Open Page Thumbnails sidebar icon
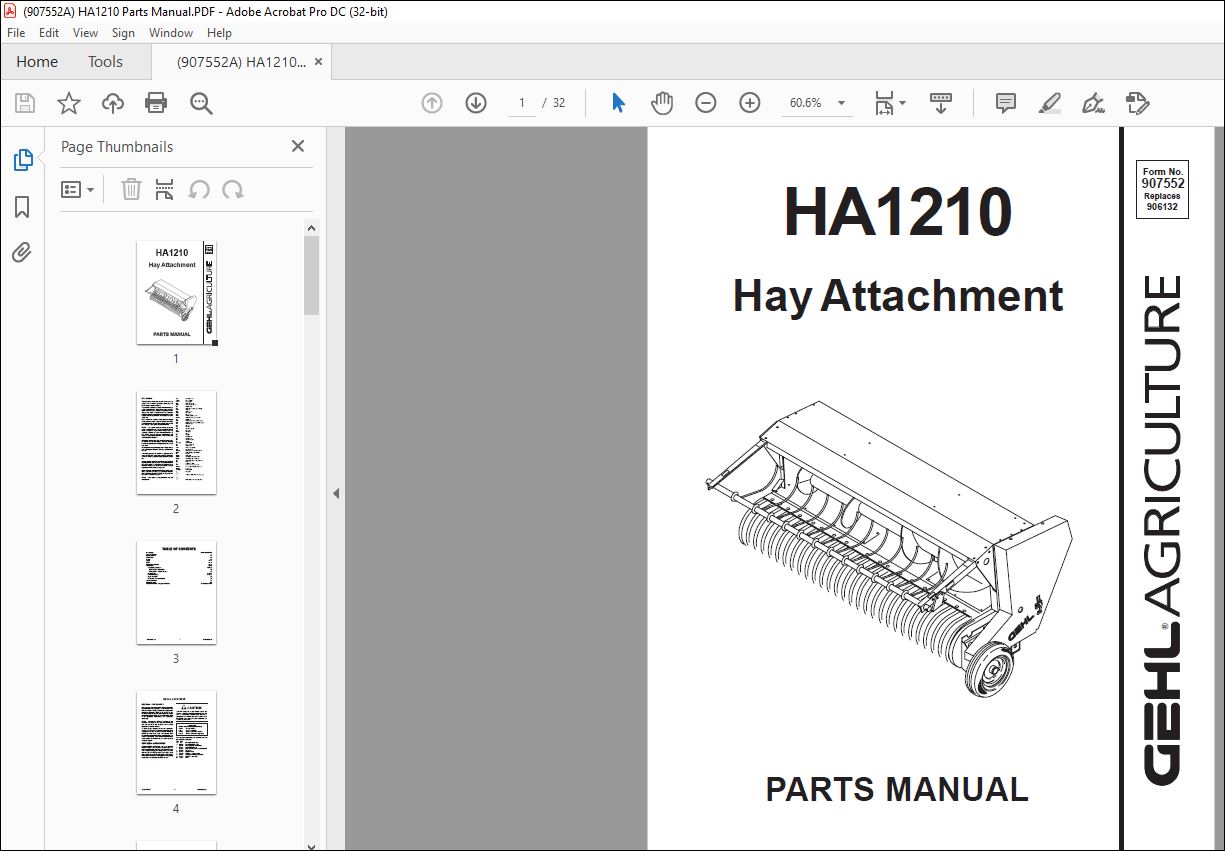 [x=22, y=160]
